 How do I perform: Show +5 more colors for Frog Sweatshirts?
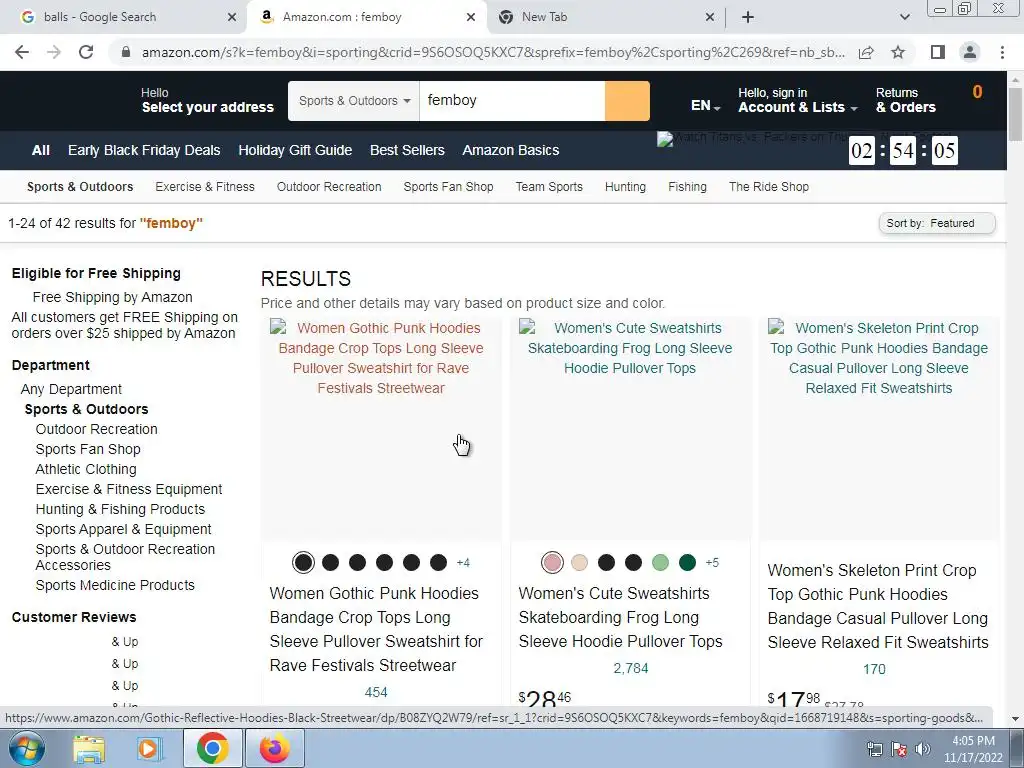(x=712, y=562)
